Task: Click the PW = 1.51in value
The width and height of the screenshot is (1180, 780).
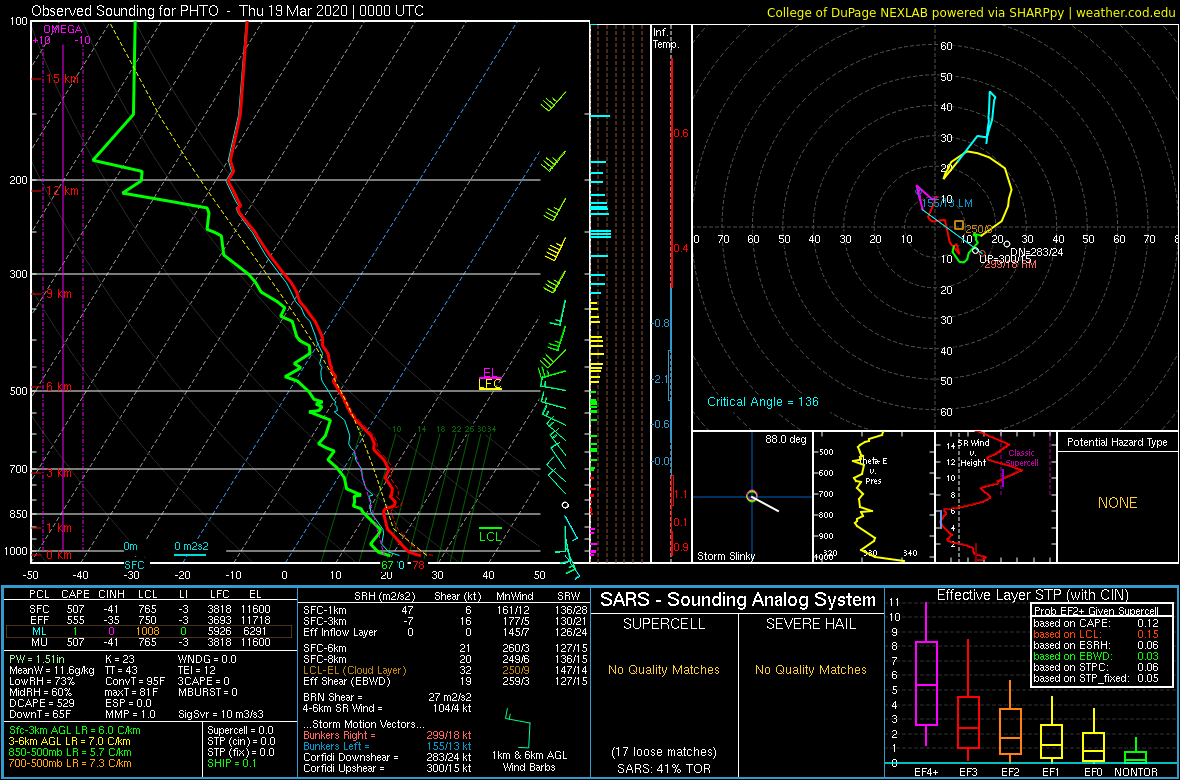Action: pyautogui.click(x=39, y=660)
